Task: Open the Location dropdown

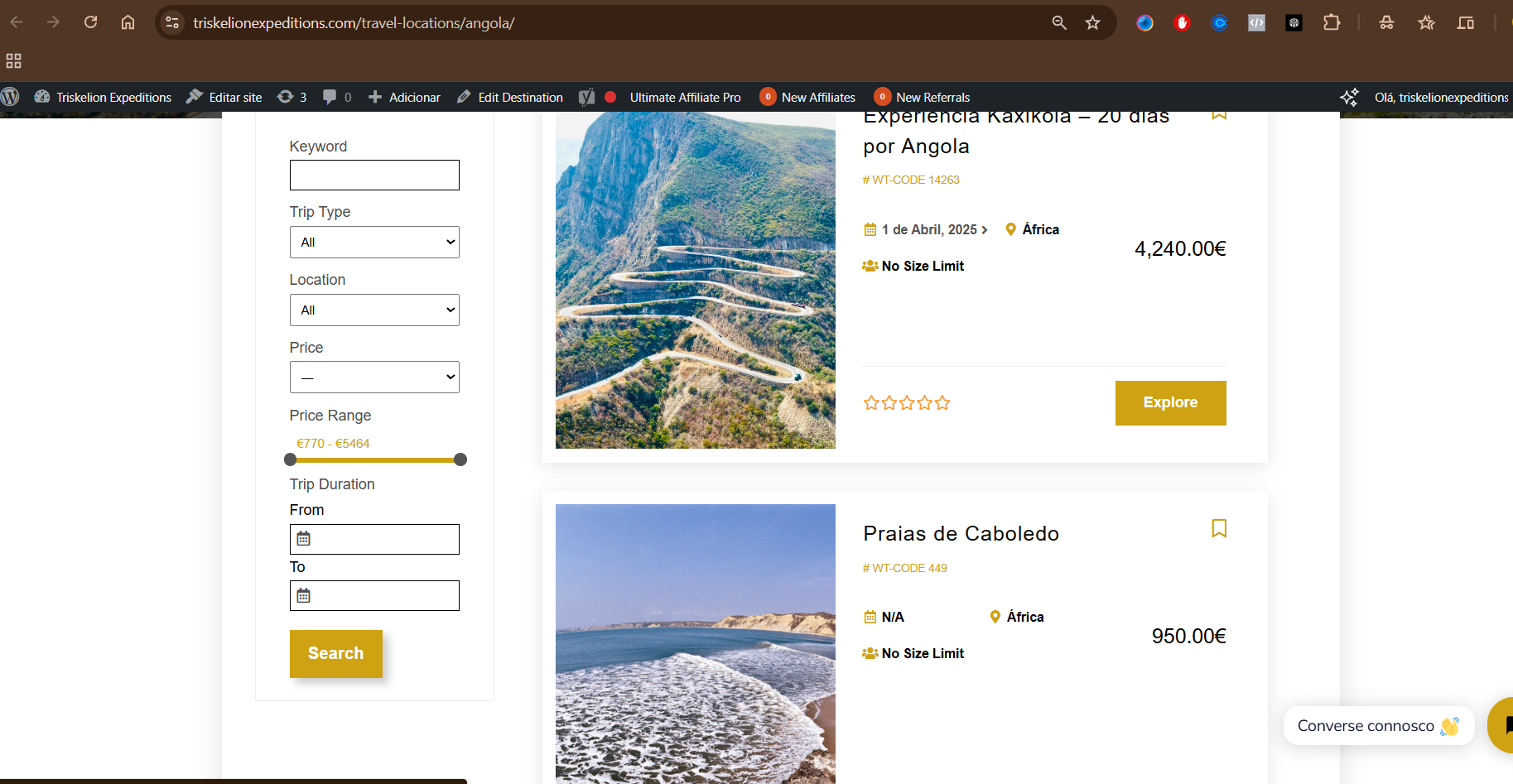Action: click(x=374, y=310)
